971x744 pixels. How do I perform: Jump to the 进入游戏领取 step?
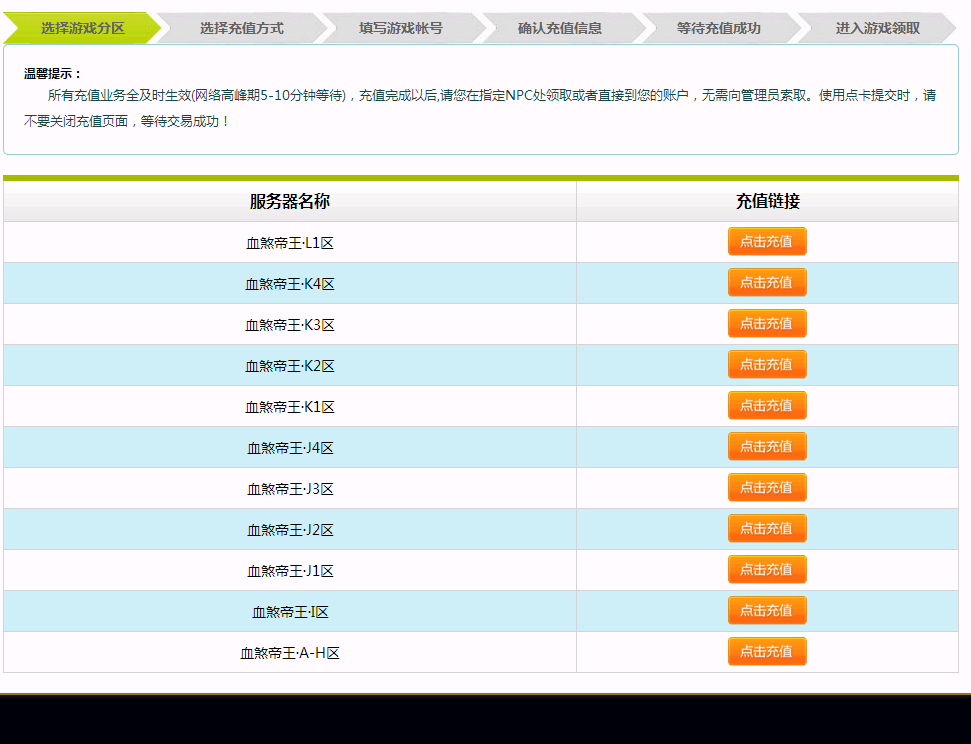[877, 28]
